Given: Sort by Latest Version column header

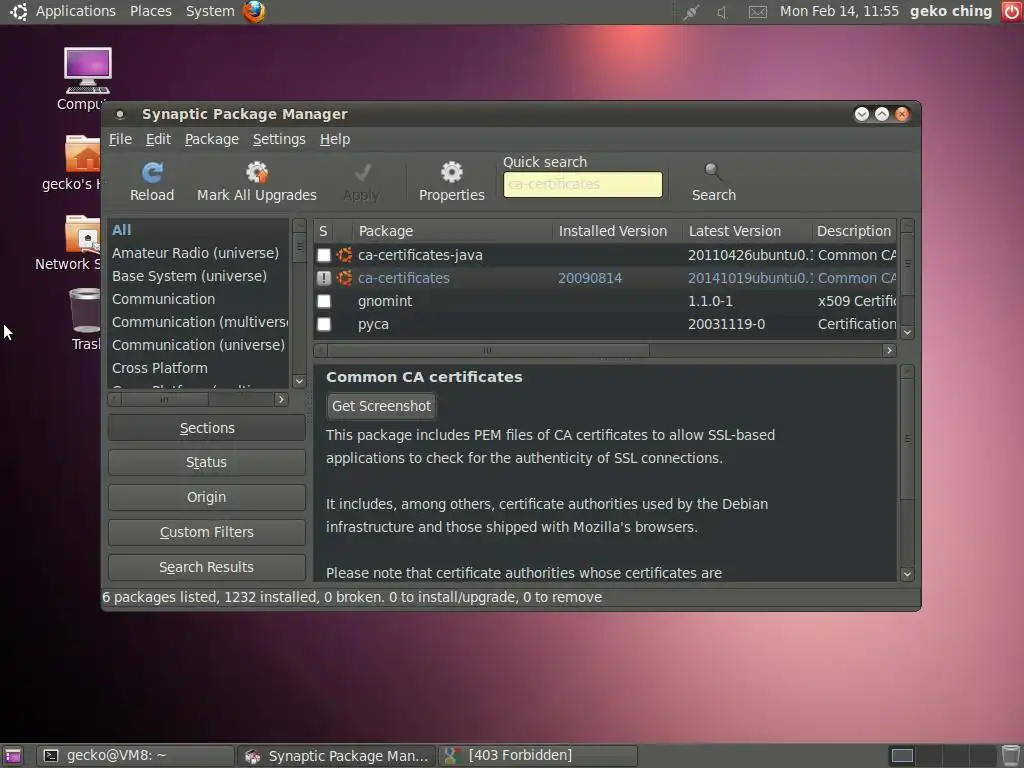Looking at the screenshot, I should pyautogui.click(x=746, y=231).
